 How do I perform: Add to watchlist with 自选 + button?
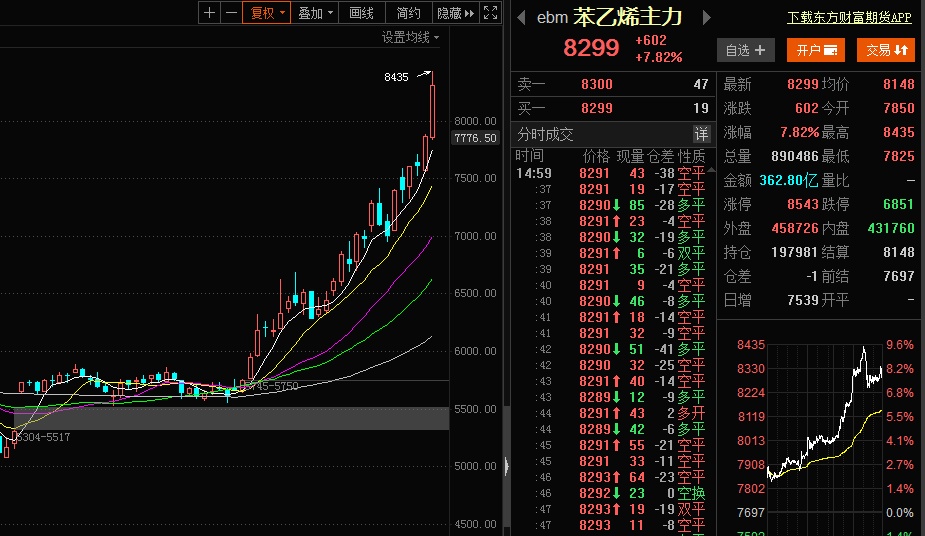pyautogui.click(x=745, y=50)
